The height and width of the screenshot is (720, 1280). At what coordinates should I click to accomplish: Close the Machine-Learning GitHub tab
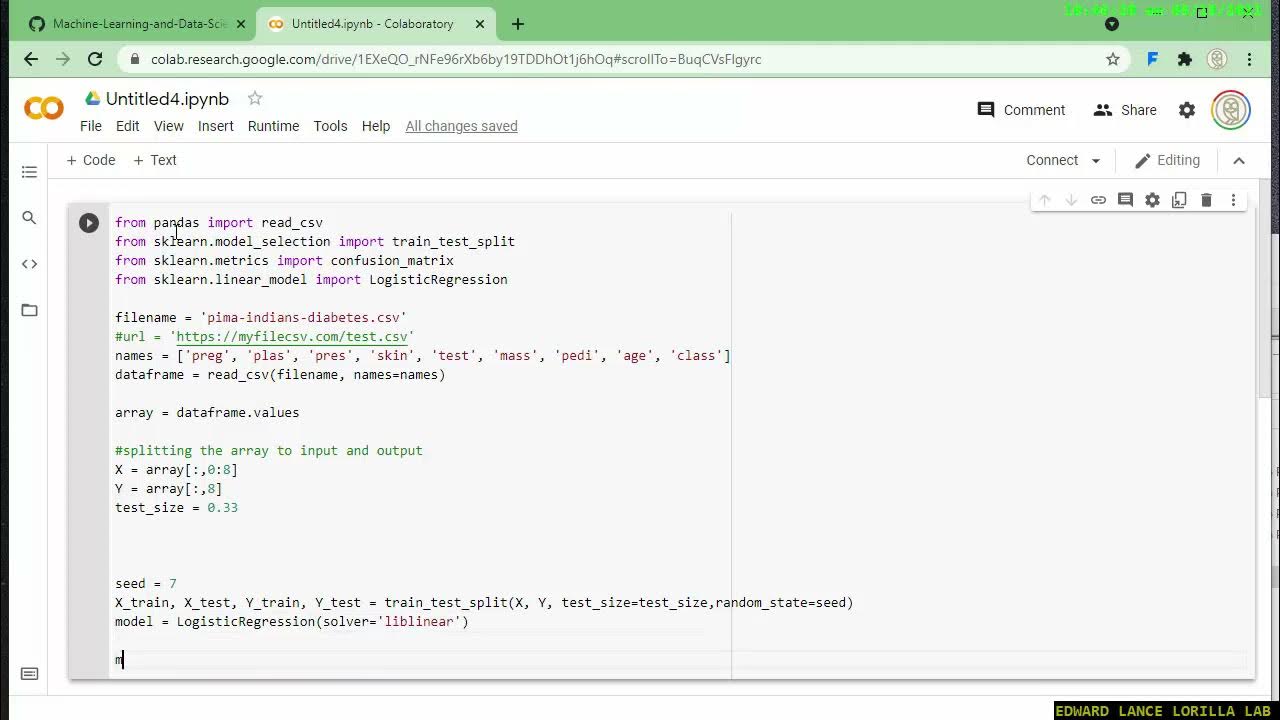240,24
